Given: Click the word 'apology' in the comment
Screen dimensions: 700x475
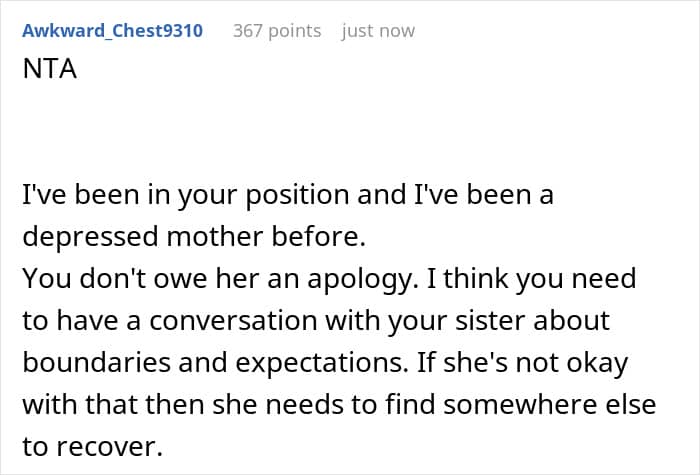Looking at the screenshot, I should point(359,280).
